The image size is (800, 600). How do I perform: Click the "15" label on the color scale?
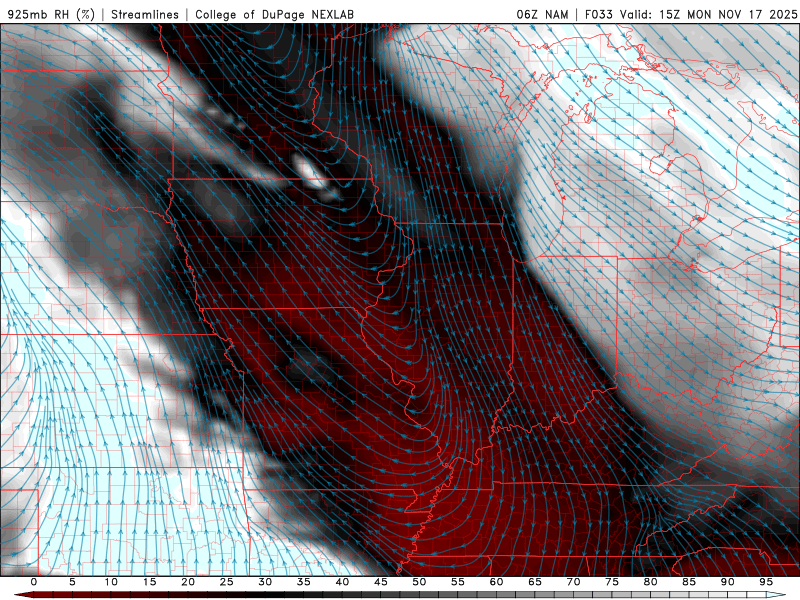tap(149, 582)
